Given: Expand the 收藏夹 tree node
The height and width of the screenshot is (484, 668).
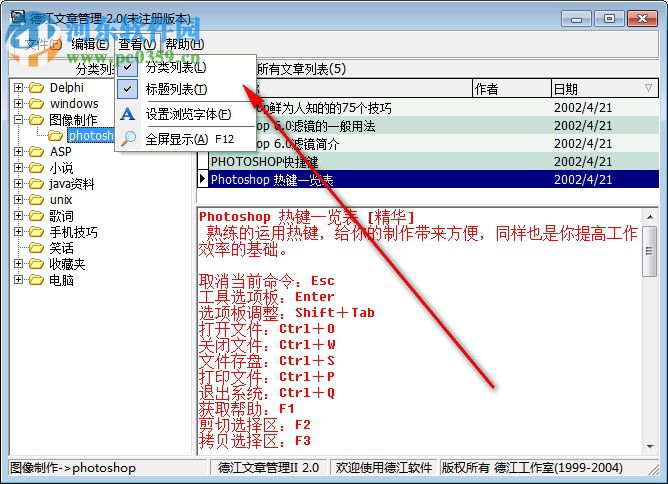Looking at the screenshot, I should tap(18, 264).
